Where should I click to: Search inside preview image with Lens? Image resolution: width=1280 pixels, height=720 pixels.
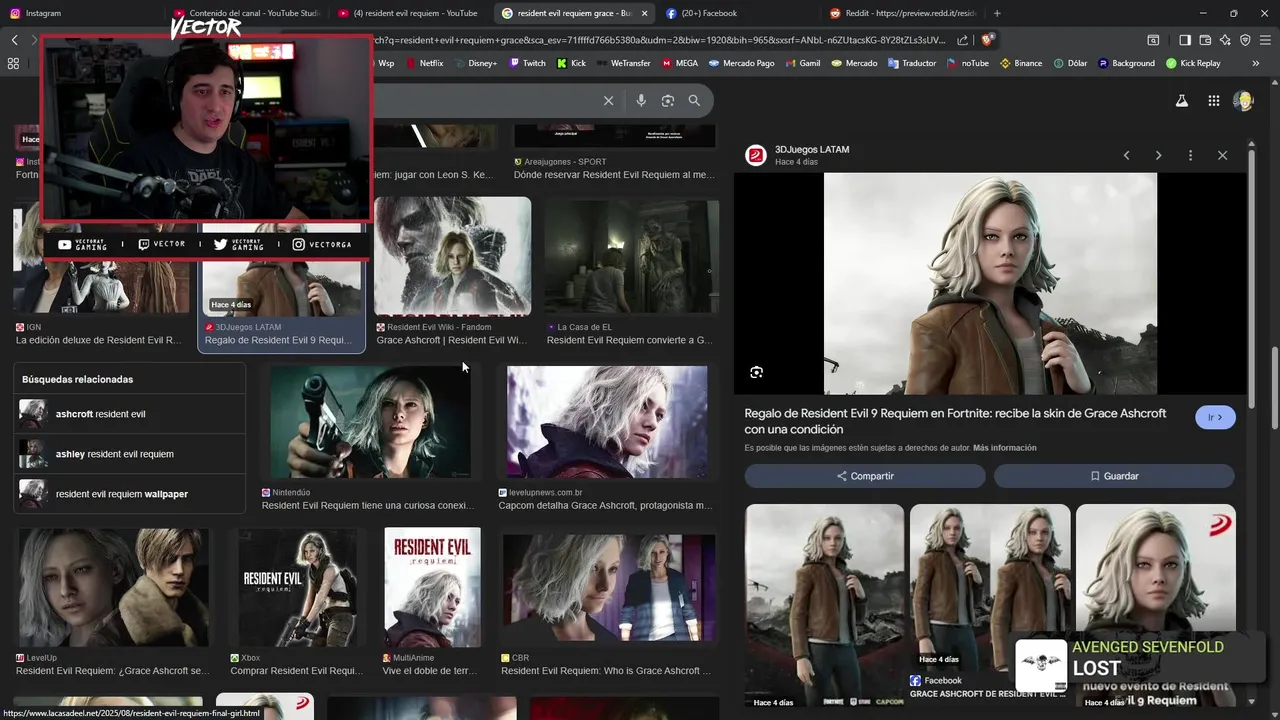point(756,372)
